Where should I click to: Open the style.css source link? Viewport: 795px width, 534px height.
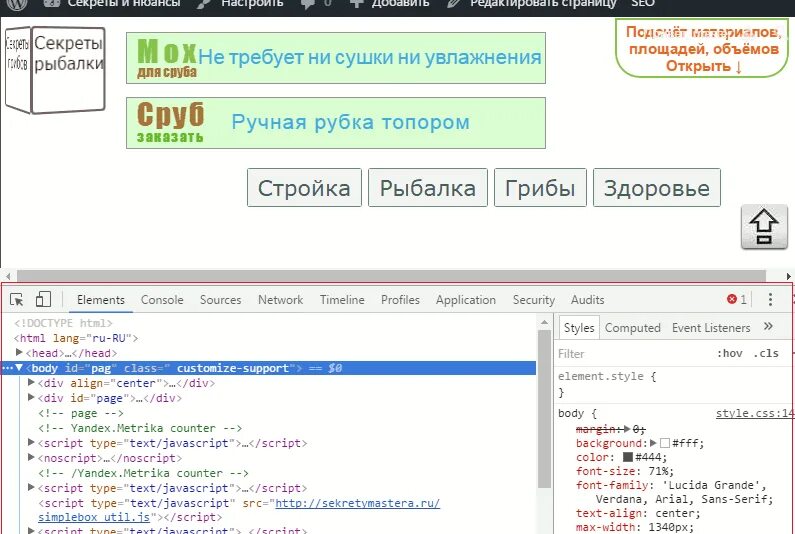click(x=754, y=413)
